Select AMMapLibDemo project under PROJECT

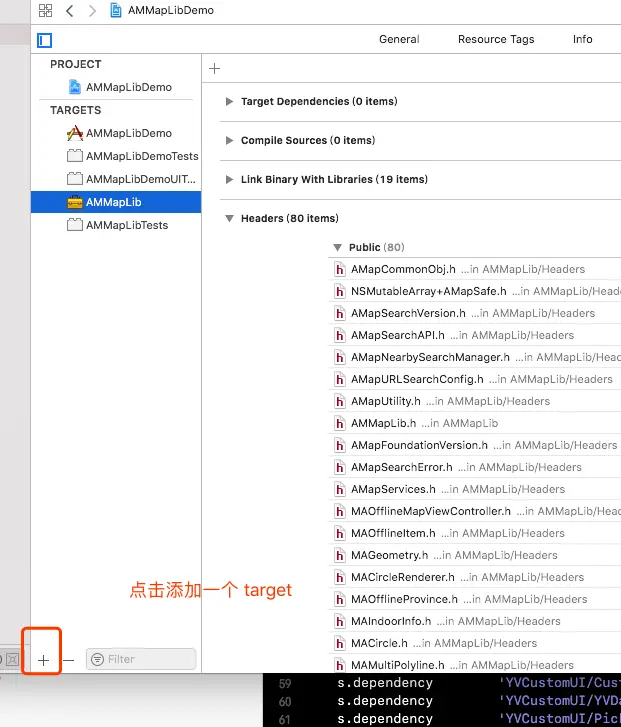[x=116, y=87]
